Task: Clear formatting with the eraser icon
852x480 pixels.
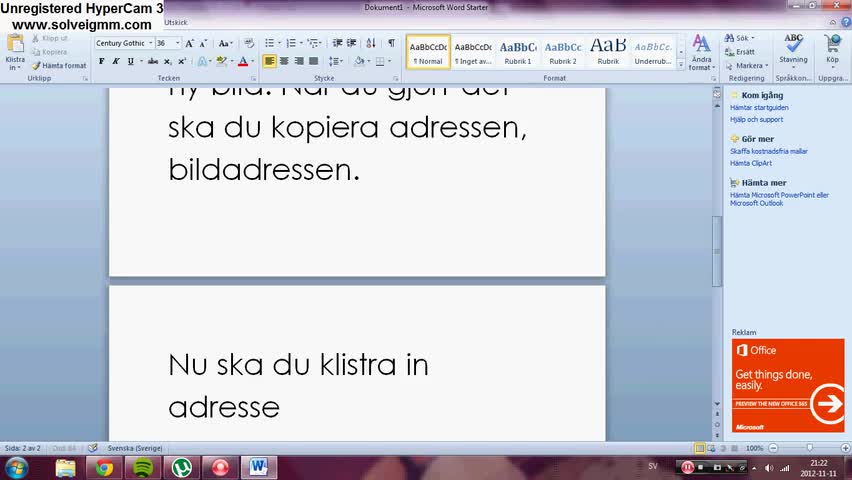Action: tap(249, 43)
